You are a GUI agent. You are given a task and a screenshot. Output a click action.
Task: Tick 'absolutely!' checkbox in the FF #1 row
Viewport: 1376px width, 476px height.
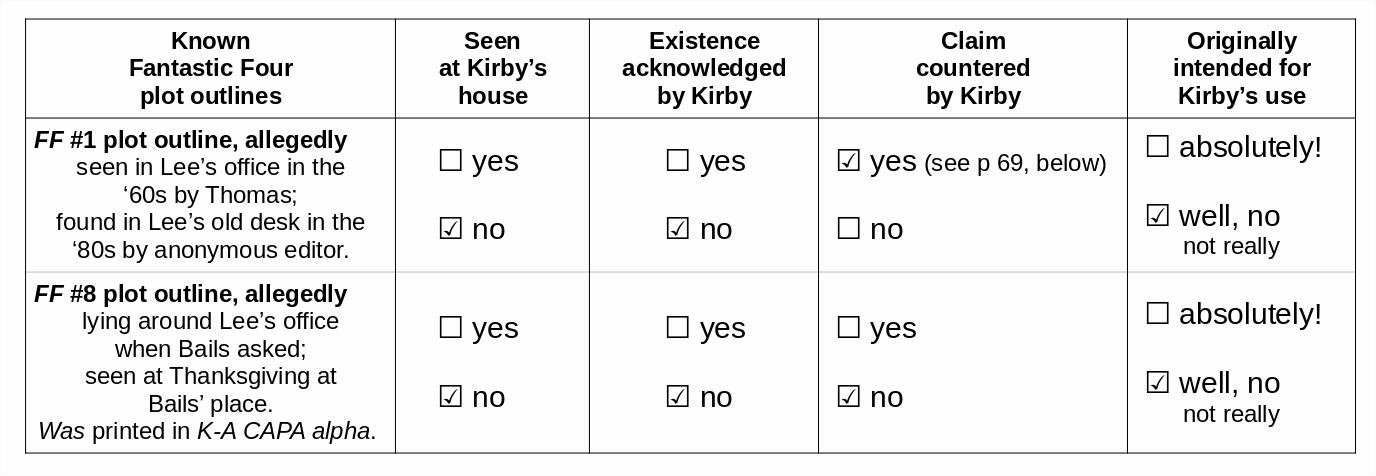1157,147
